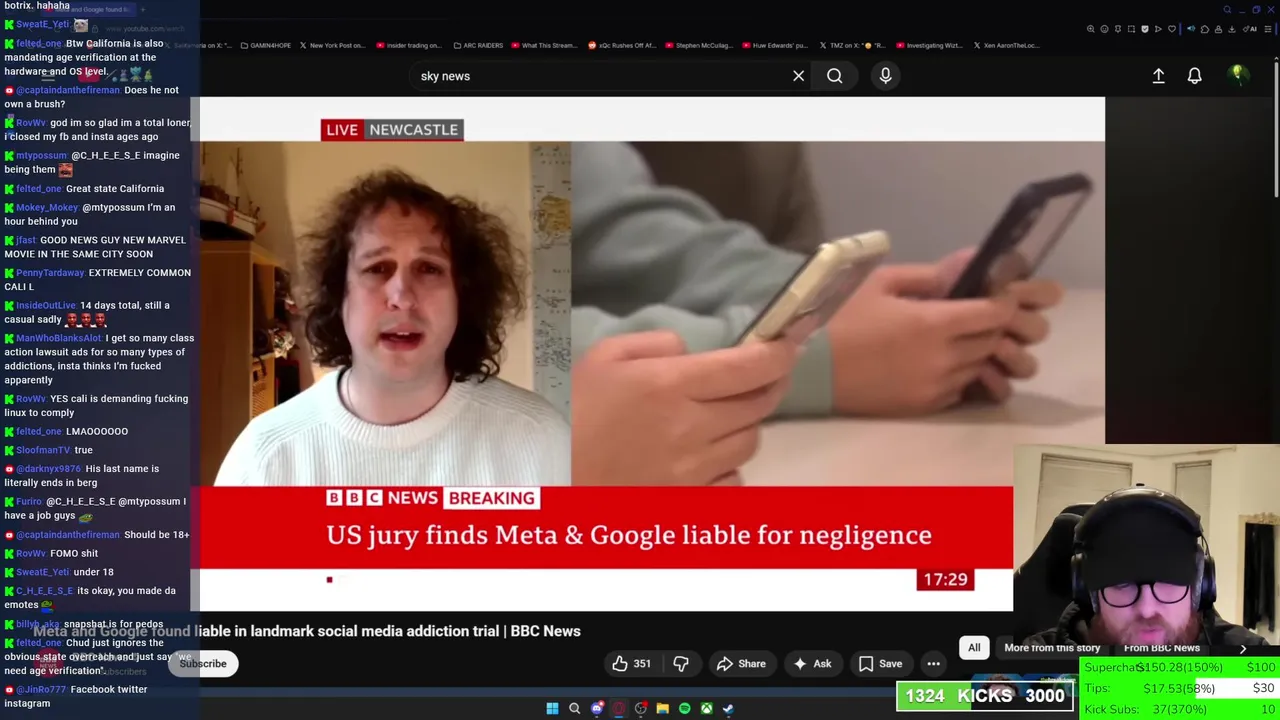Viewport: 1280px width, 720px height.
Task: Click chat username 'SloofmanTV'
Action: [x=43, y=450]
